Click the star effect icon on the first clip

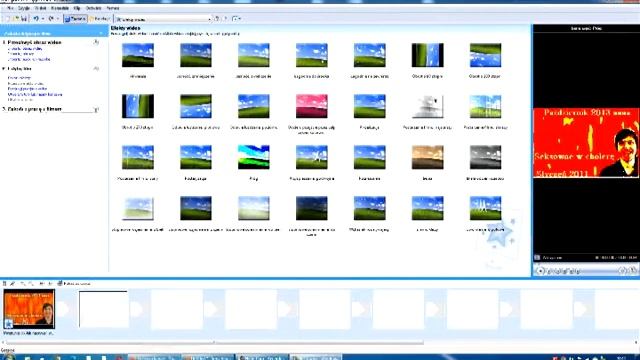(x=8, y=324)
